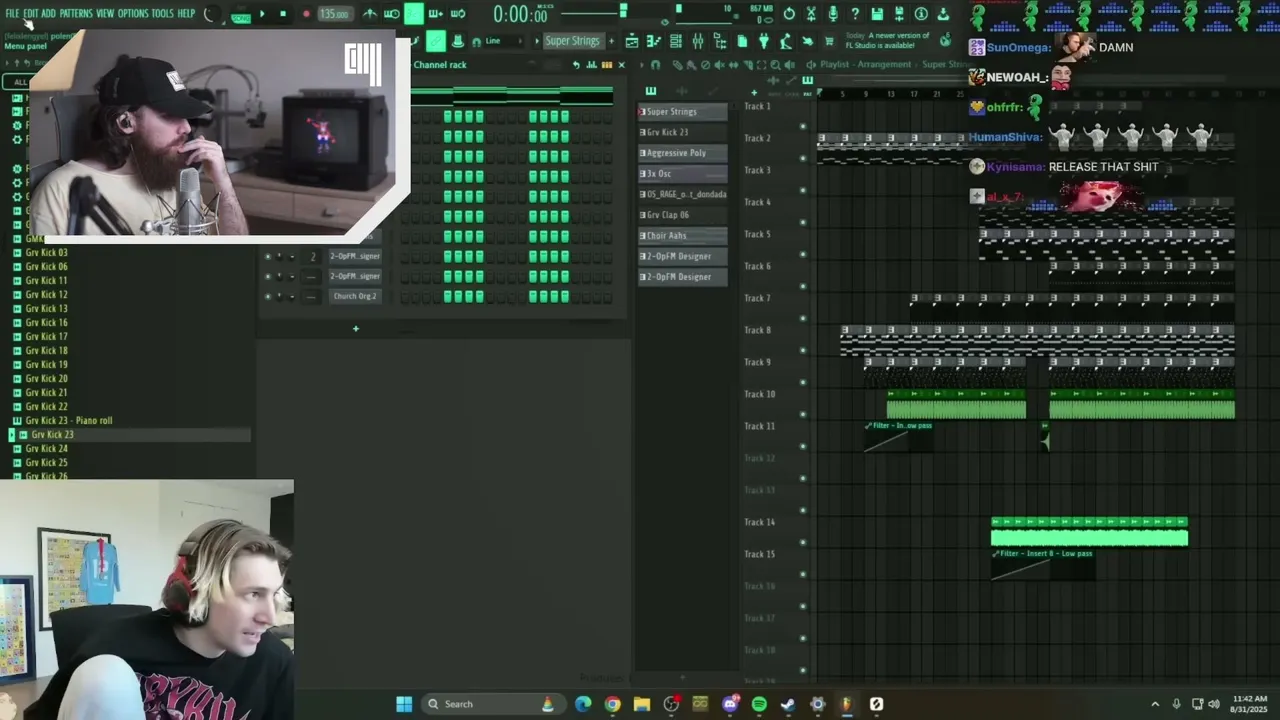Open the Windows Start menu
This screenshot has height=720, width=1280.
[404, 704]
